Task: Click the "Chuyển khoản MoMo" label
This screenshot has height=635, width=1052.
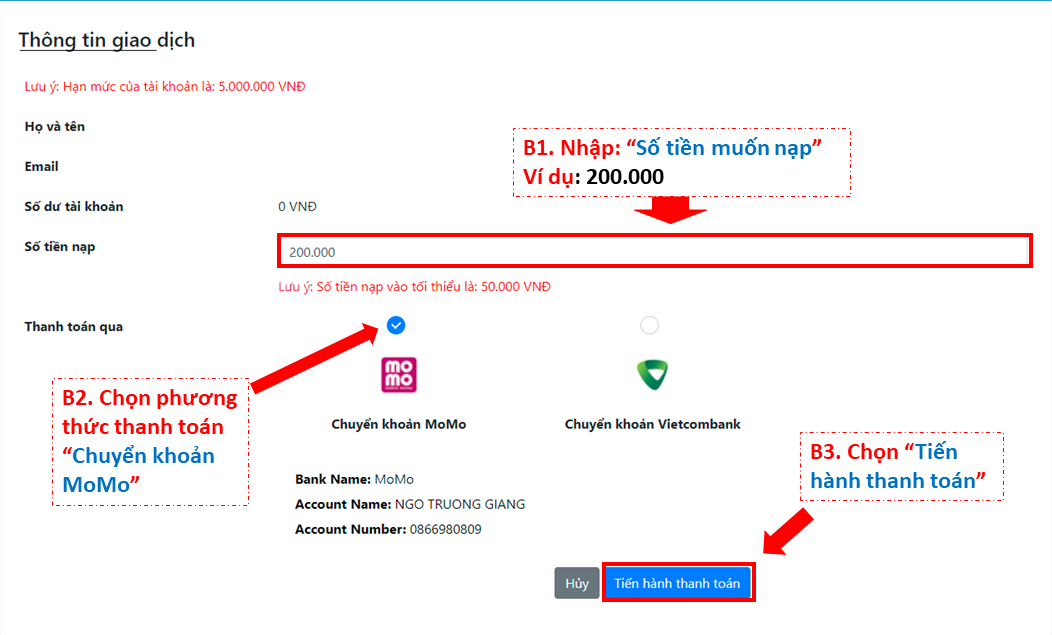Action: [398, 424]
